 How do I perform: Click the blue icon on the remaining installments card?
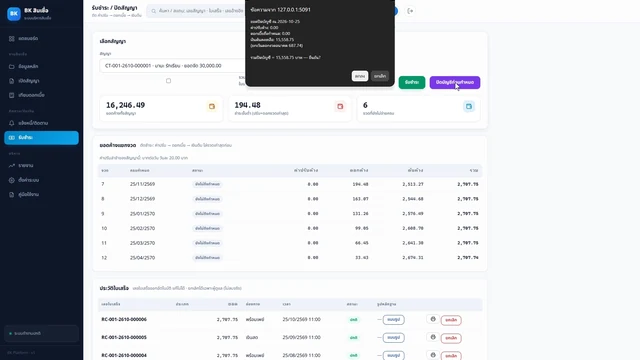tap(469, 107)
